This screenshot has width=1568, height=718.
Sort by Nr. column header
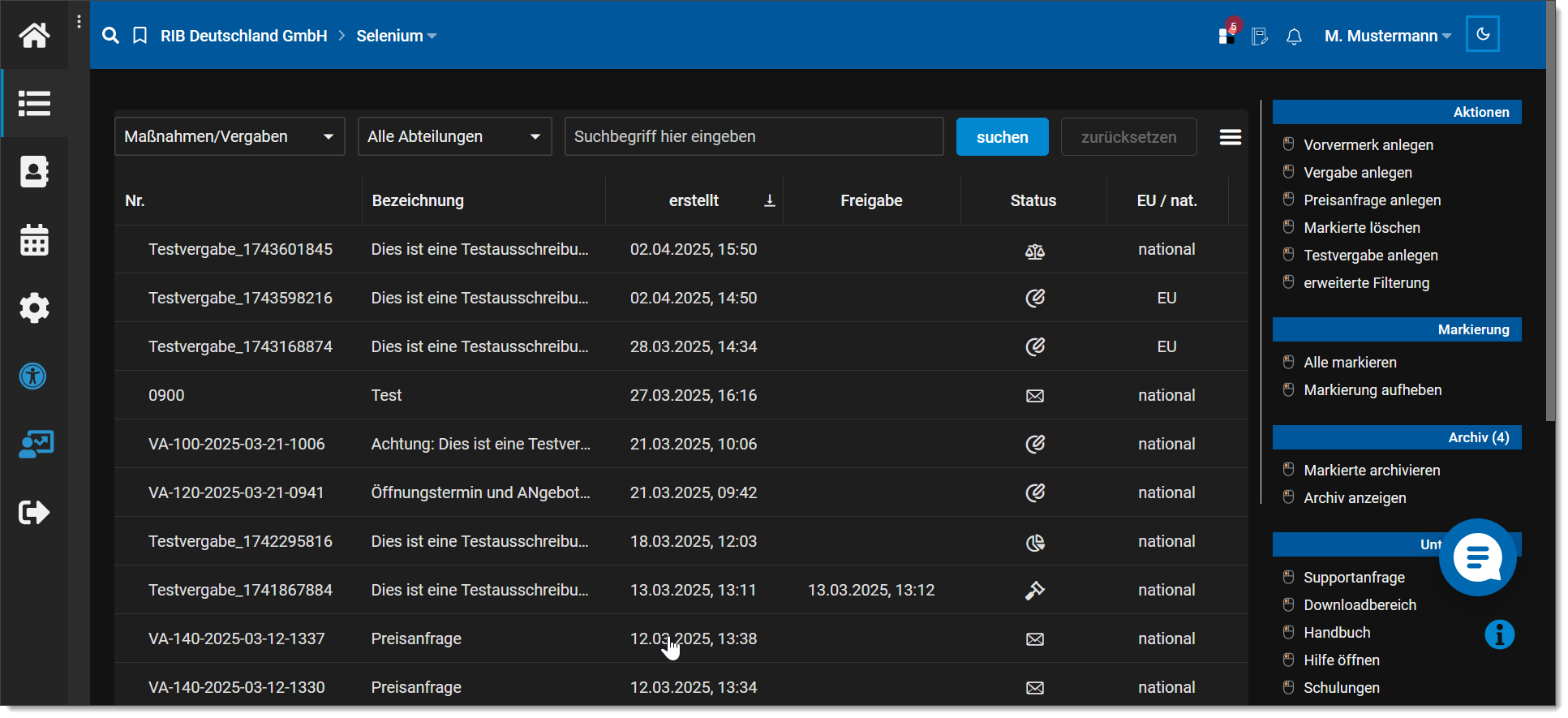pyautogui.click(x=135, y=200)
